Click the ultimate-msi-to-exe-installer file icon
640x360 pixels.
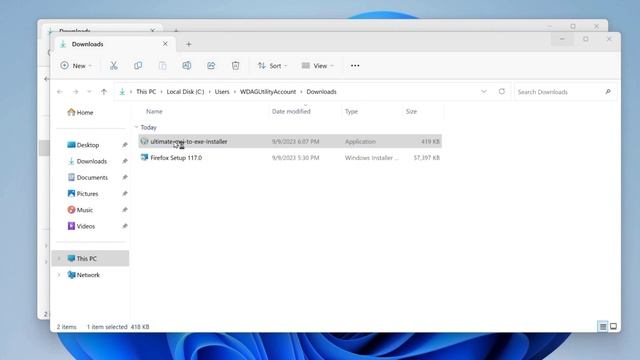[144, 141]
